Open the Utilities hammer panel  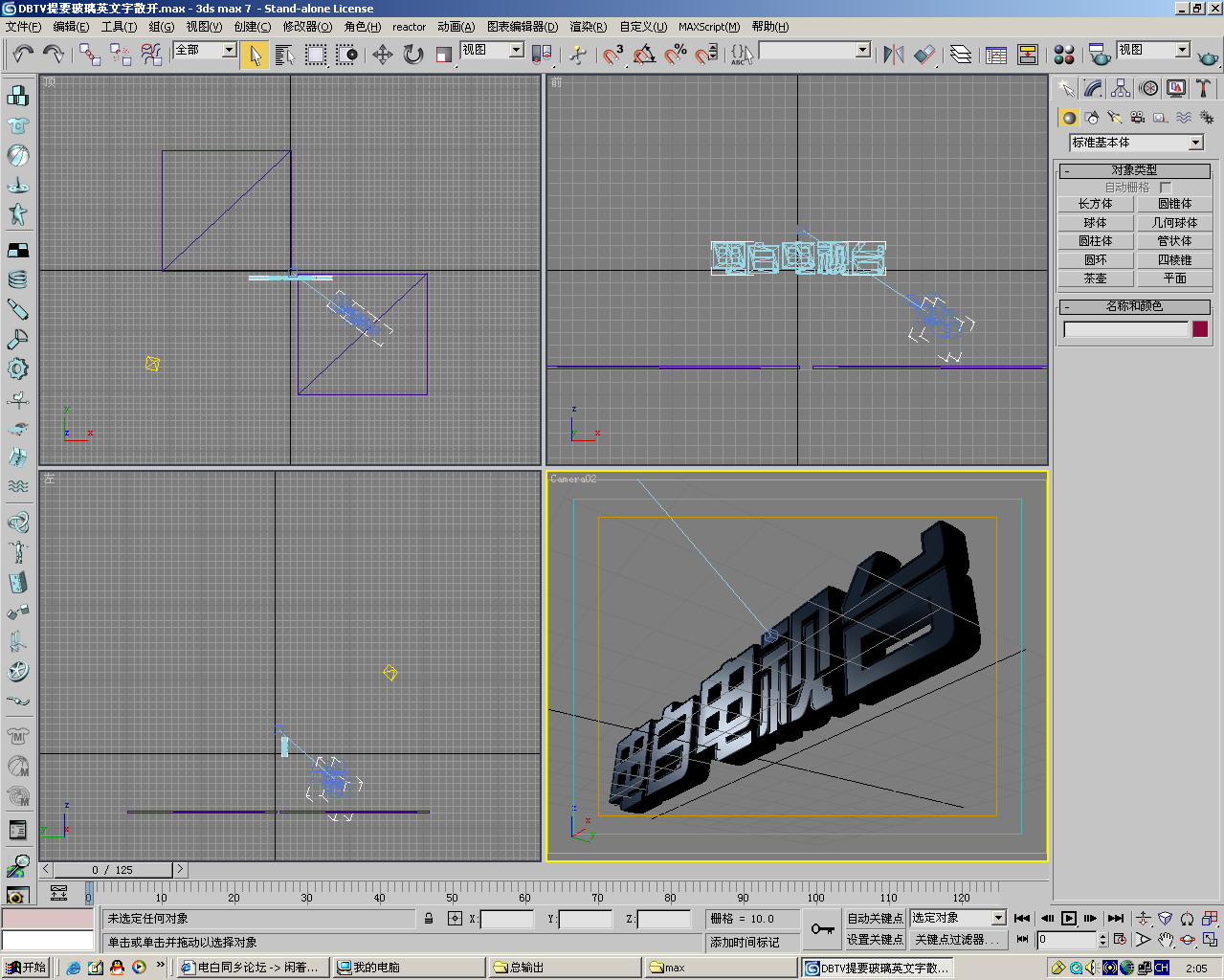pos(1203,89)
